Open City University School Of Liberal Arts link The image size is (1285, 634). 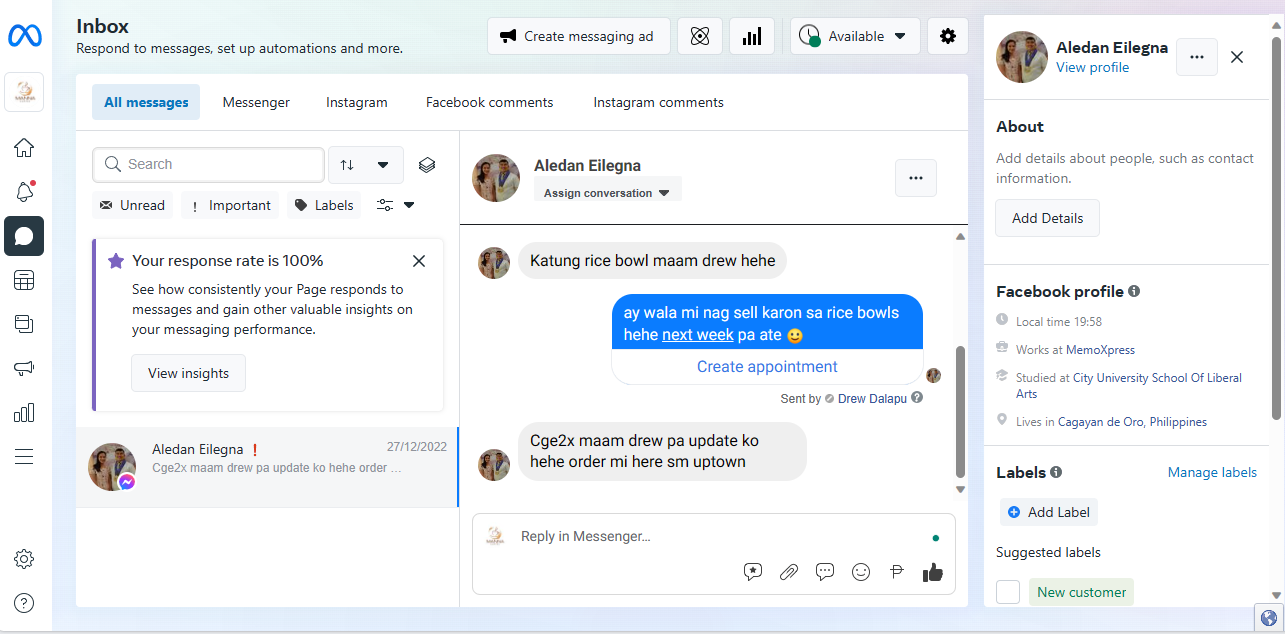coord(1129,386)
